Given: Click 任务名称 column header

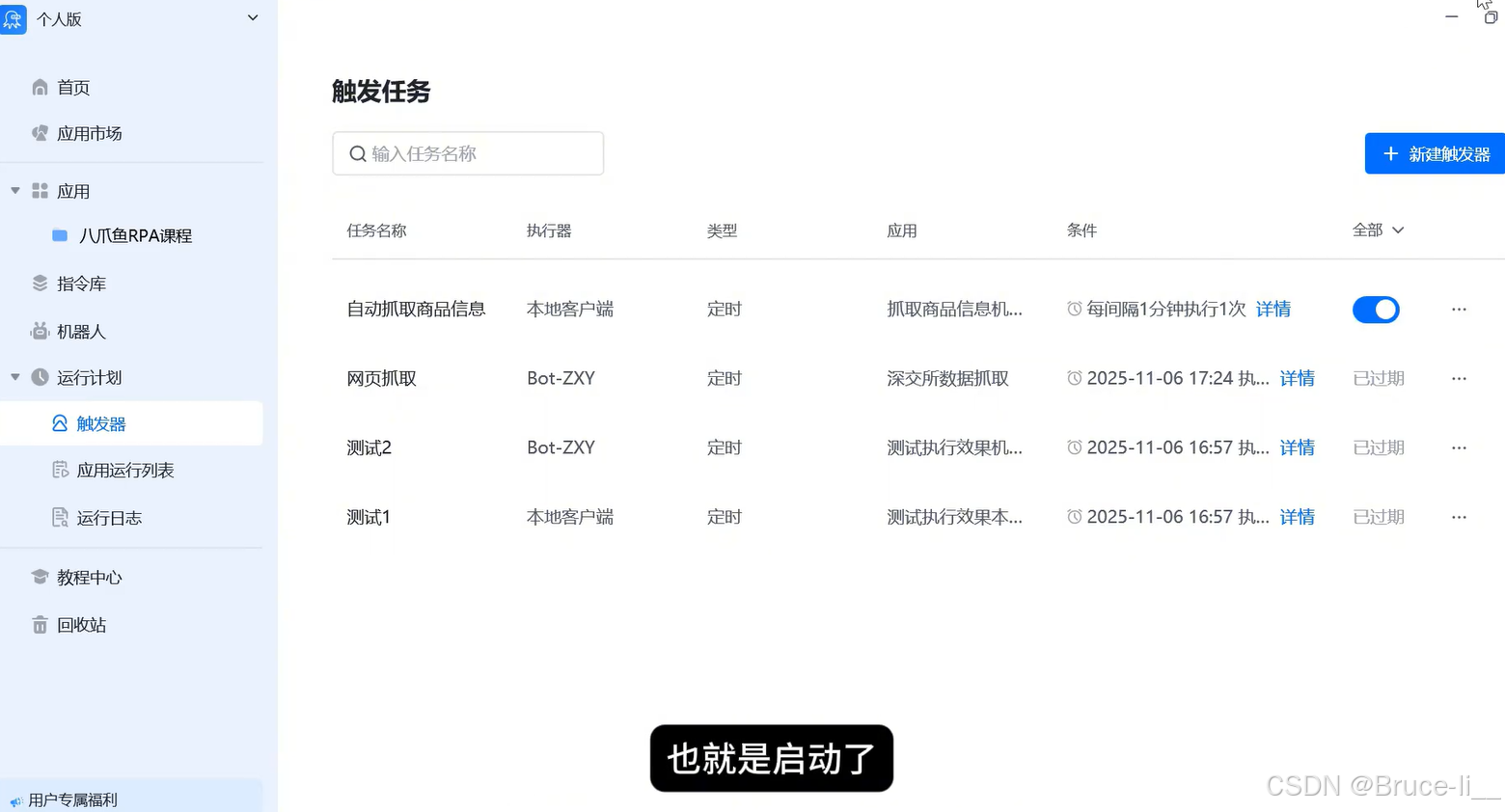Looking at the screenshot, I should click(376, 230).
